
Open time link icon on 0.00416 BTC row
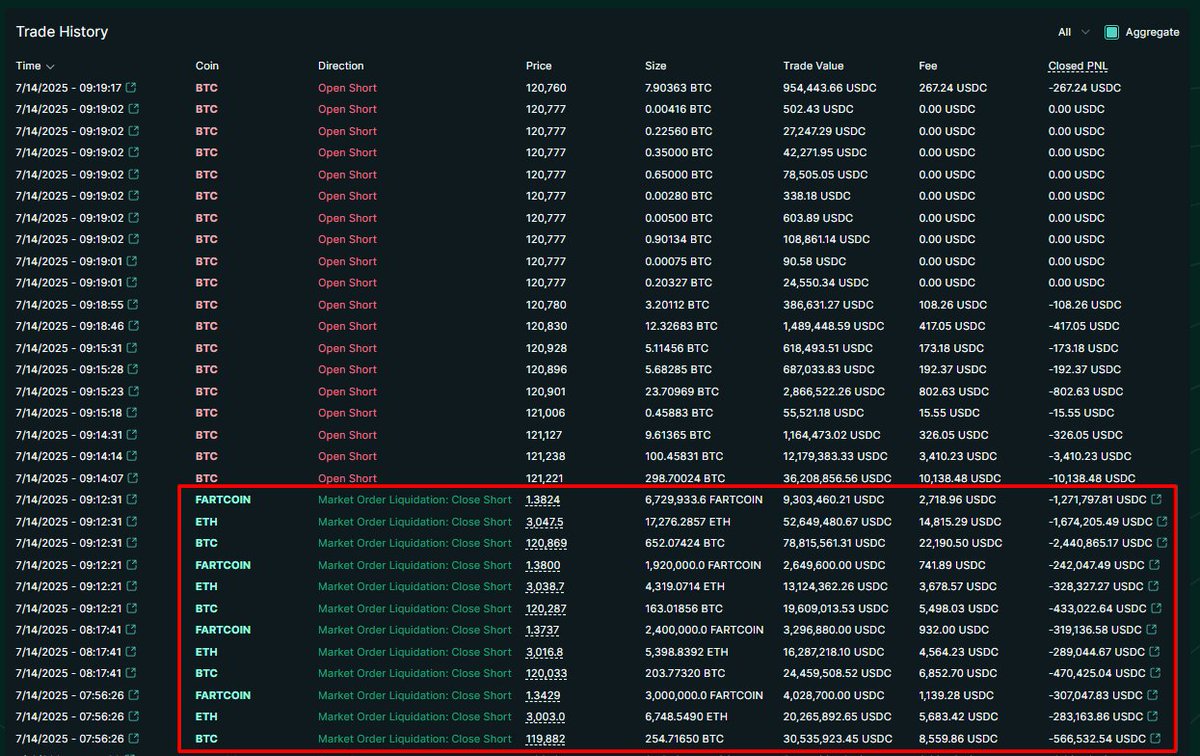(133, 109)
